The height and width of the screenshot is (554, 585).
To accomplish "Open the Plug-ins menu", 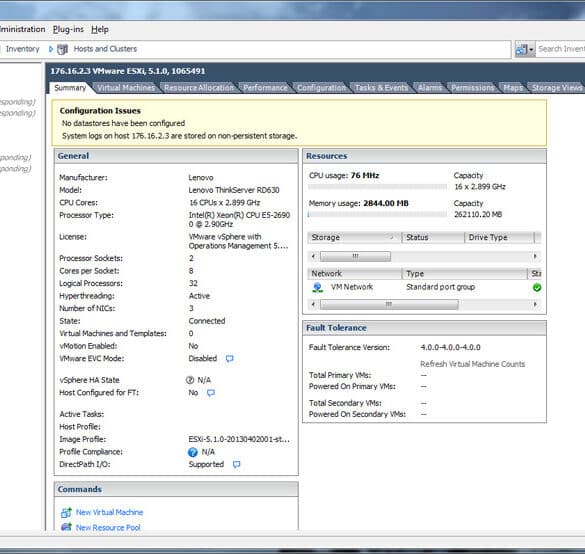I will pyautogui.click(x=68, y=29).
